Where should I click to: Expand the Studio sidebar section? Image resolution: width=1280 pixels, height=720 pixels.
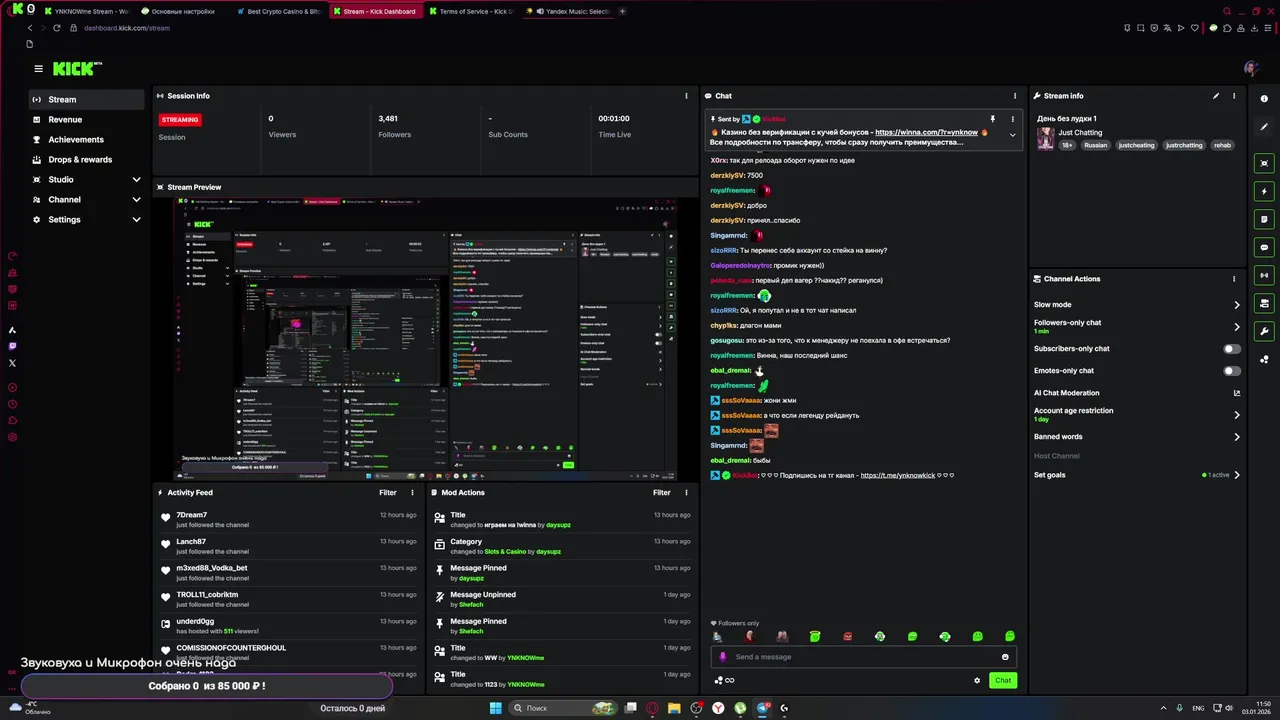tap(87, 179)
